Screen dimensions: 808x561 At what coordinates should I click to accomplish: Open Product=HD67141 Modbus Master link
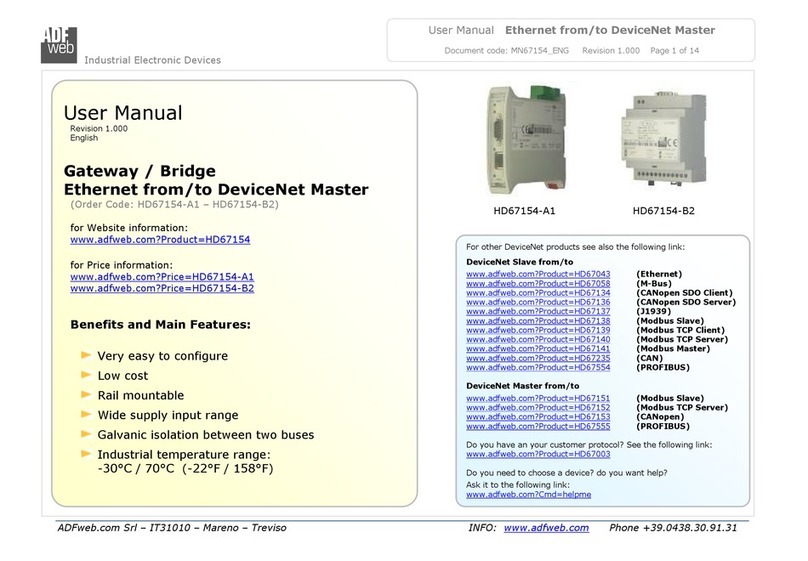pos(538,349)
